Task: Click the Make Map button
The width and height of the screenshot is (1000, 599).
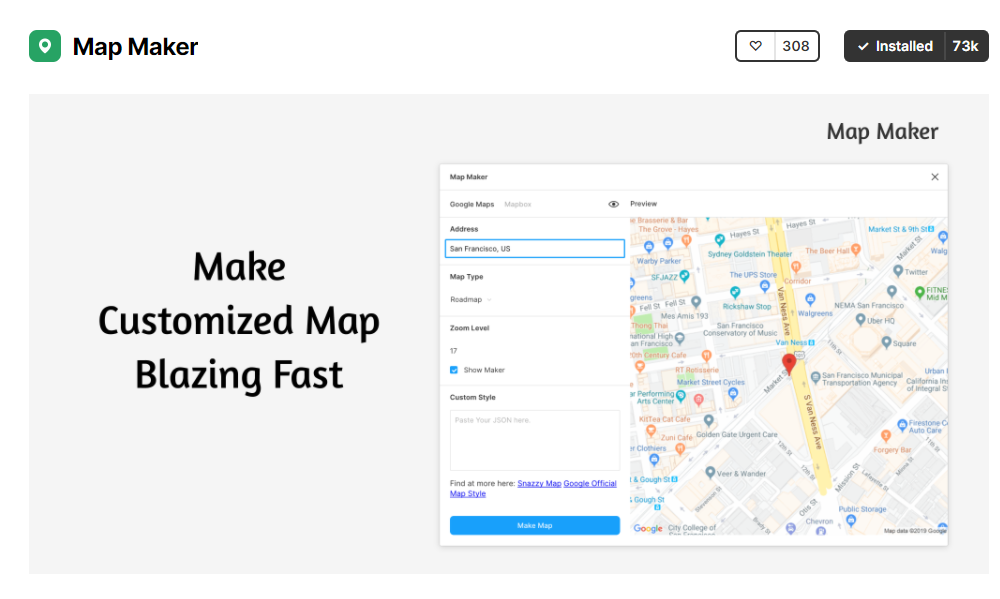Action: (x=534, y=525)
